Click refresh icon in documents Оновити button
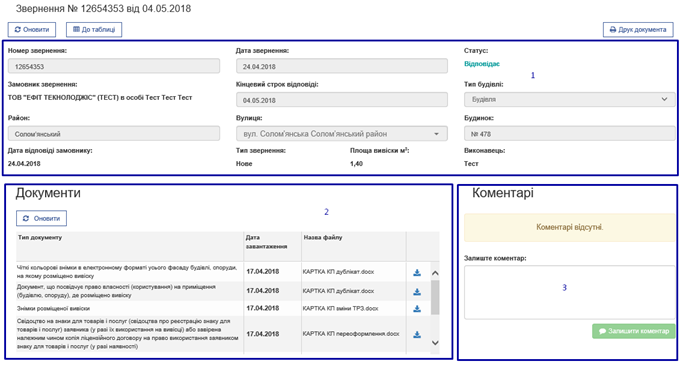This screenshot has height=385, width=680. [x=26, y=218]
